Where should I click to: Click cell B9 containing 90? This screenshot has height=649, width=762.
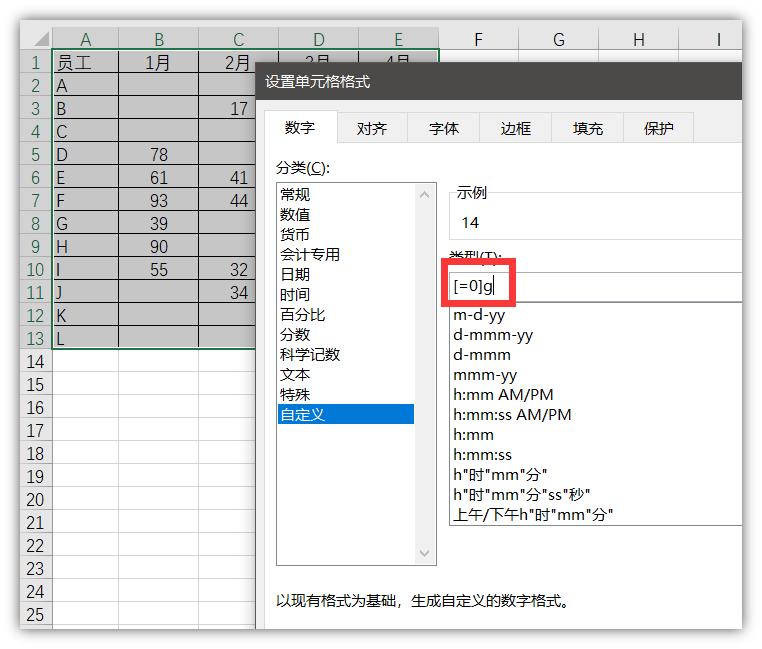(159, 246)
